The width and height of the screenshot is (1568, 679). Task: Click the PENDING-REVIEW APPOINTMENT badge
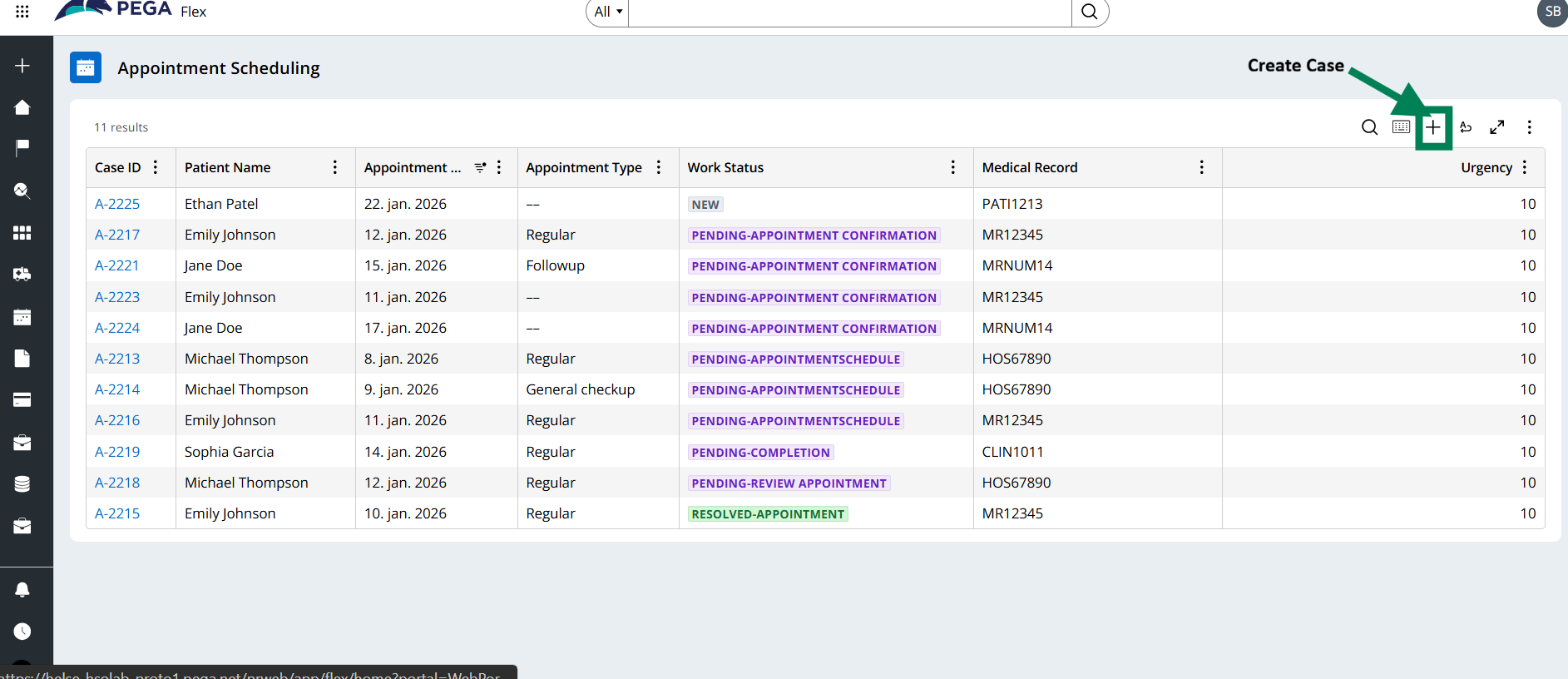coord(789,483)
